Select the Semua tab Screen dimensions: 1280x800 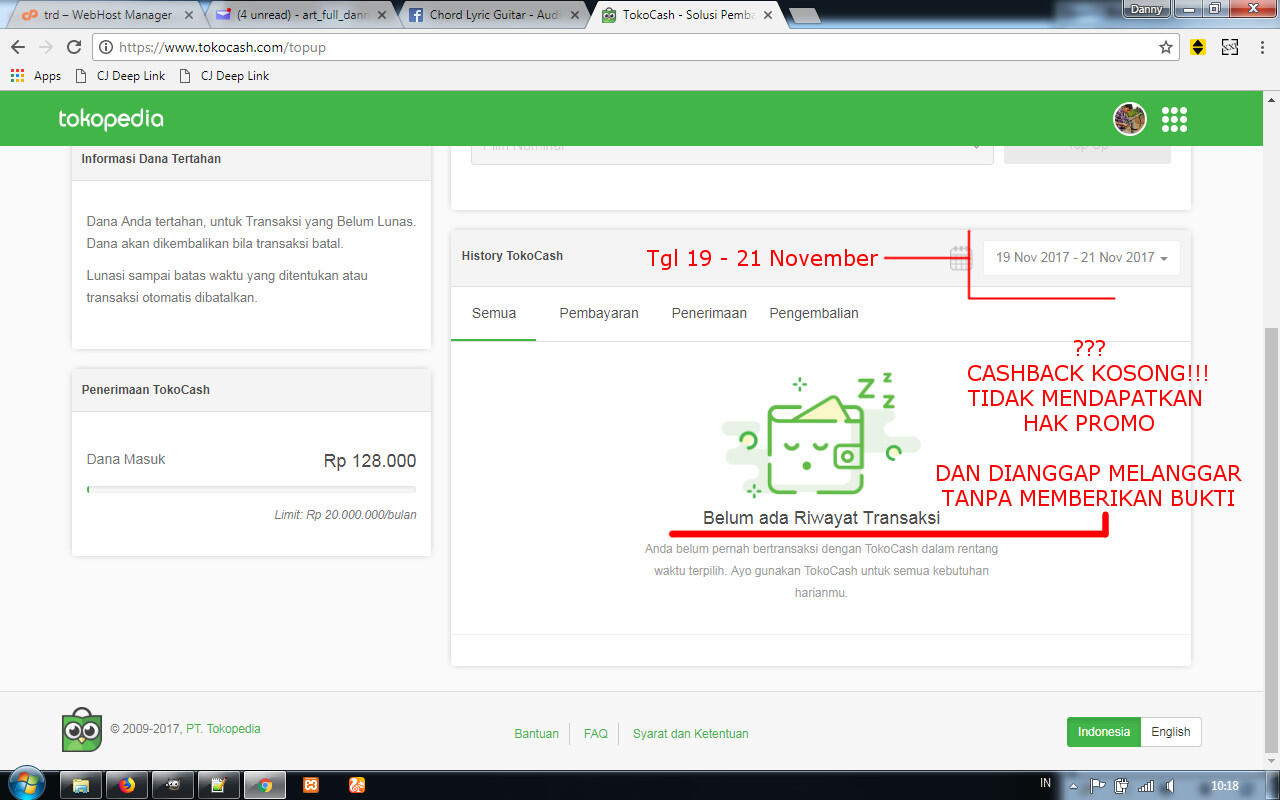494,313
